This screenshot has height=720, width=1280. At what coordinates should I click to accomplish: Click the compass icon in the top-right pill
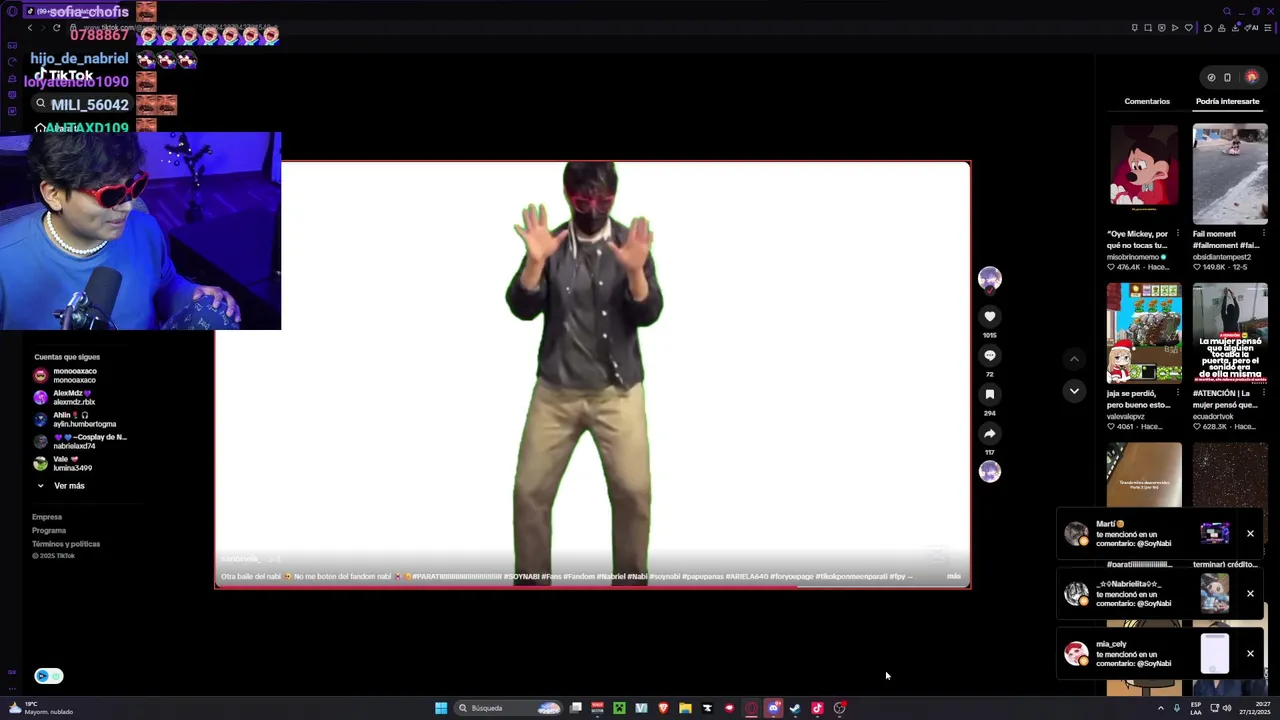coord(1211,77)
